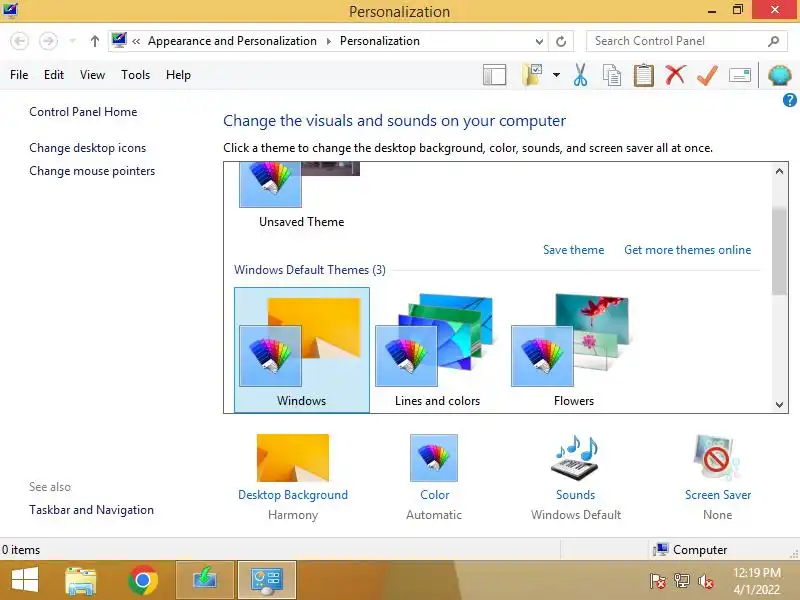Switch to the download arrow taskbar app
Image resolution: width=800 pixels, height=600 pixels.
tap(205, 580)
